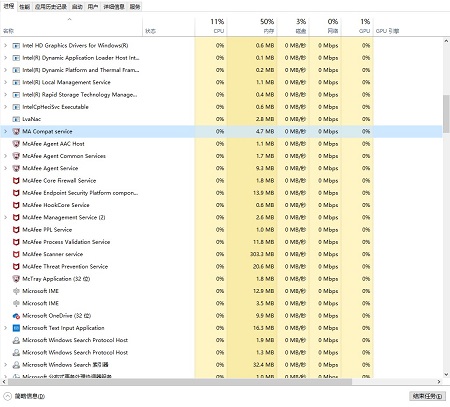Click the McAfee Management Service (2) icon

click(16, 218)
